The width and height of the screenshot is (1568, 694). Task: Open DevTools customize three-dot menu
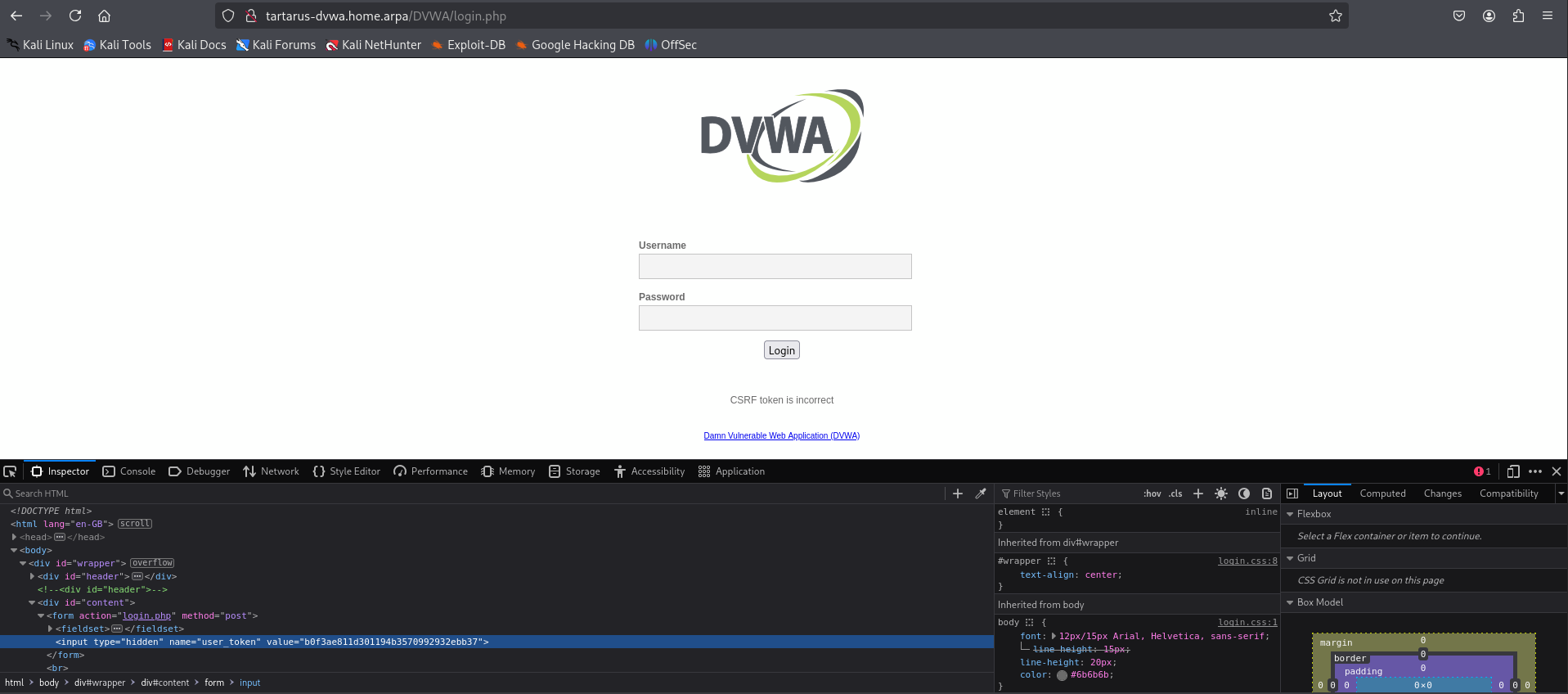click(x=1535, y=471)
